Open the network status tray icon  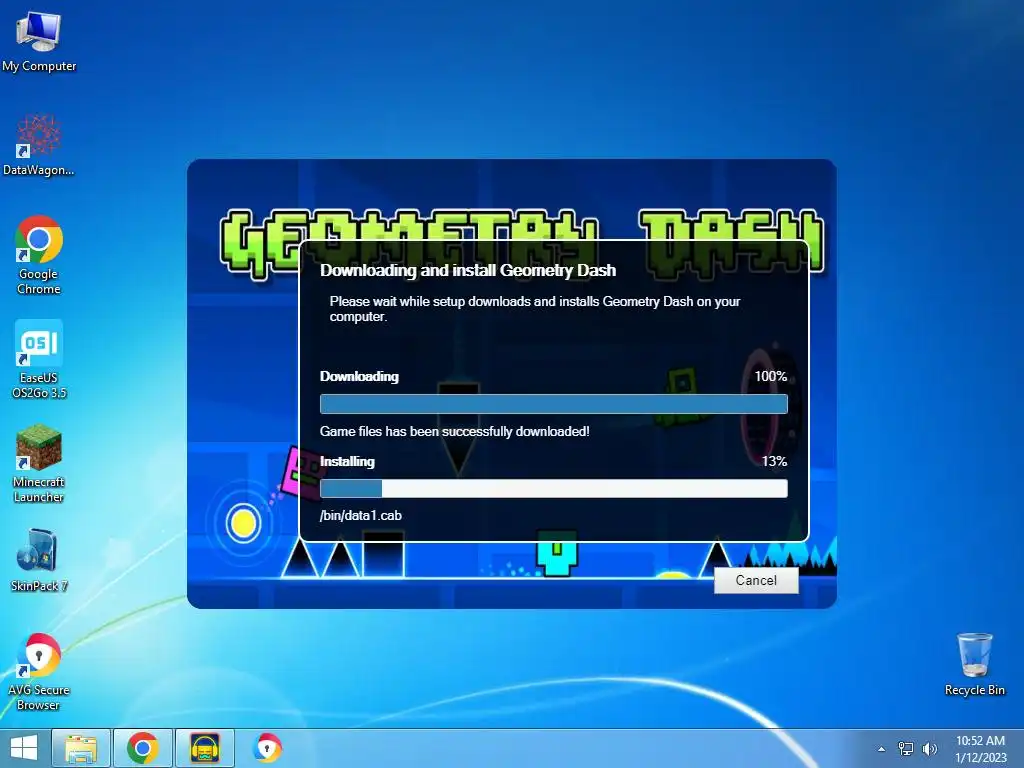[x=906, y=749]
